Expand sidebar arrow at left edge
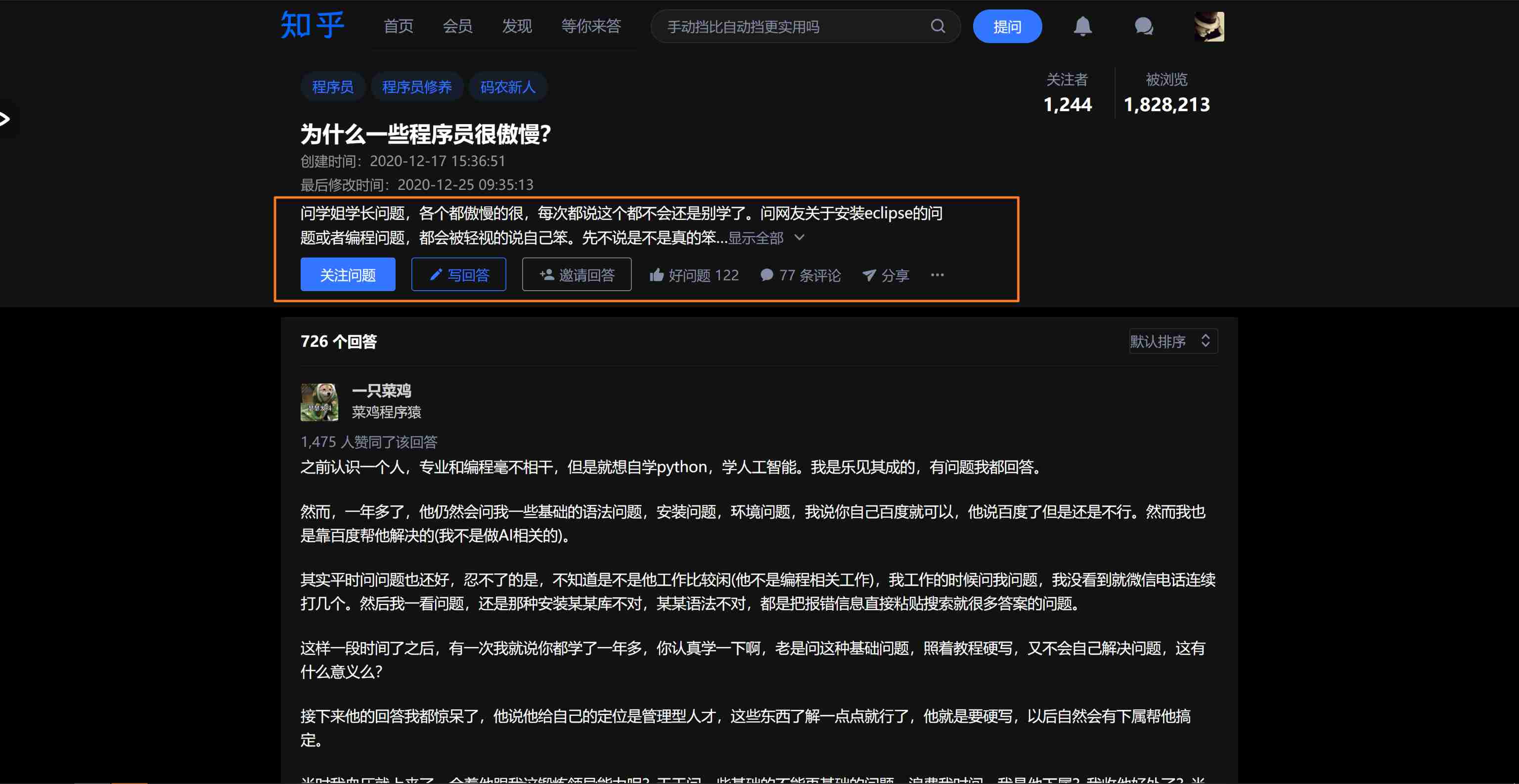This screenshot has height=784, width=1519. click(x=5, y=120)
